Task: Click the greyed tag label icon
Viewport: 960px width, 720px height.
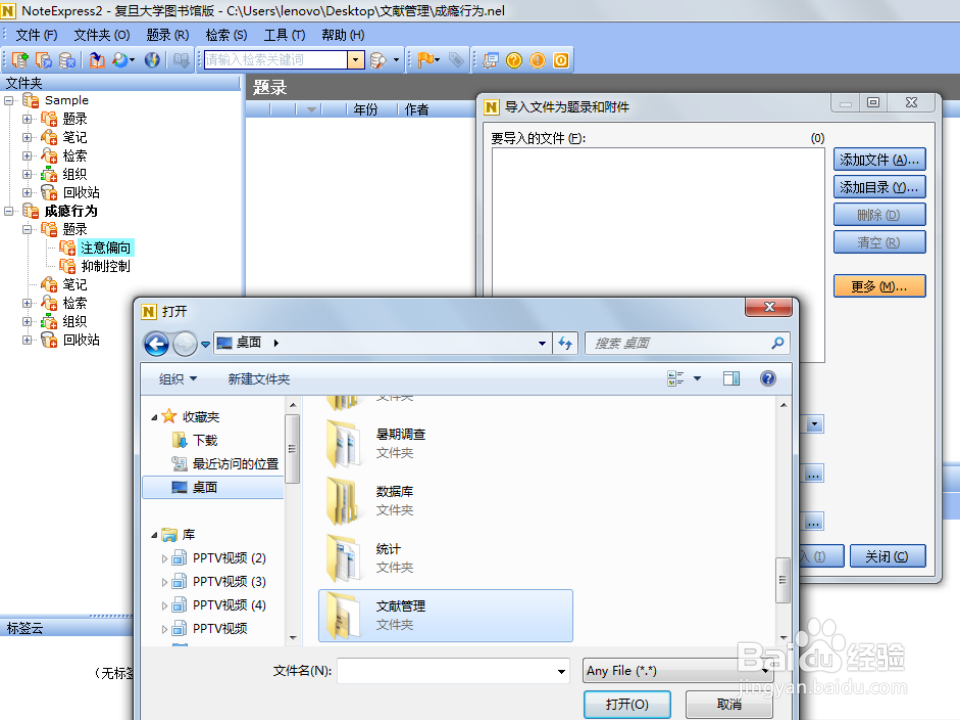Action: [x=456, y=60]
